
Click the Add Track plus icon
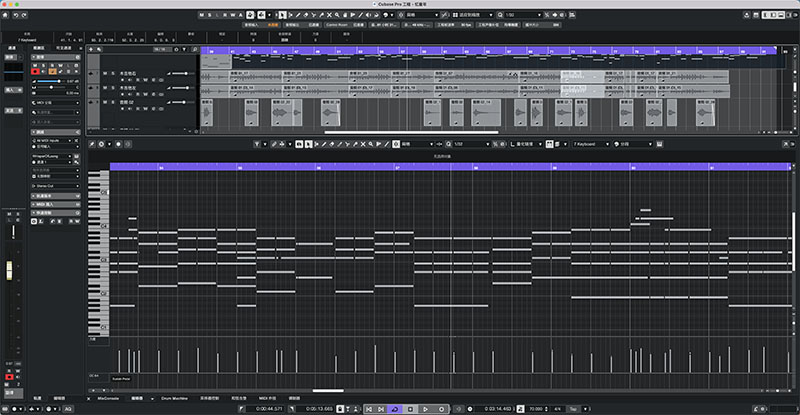[x=91, y=50]
